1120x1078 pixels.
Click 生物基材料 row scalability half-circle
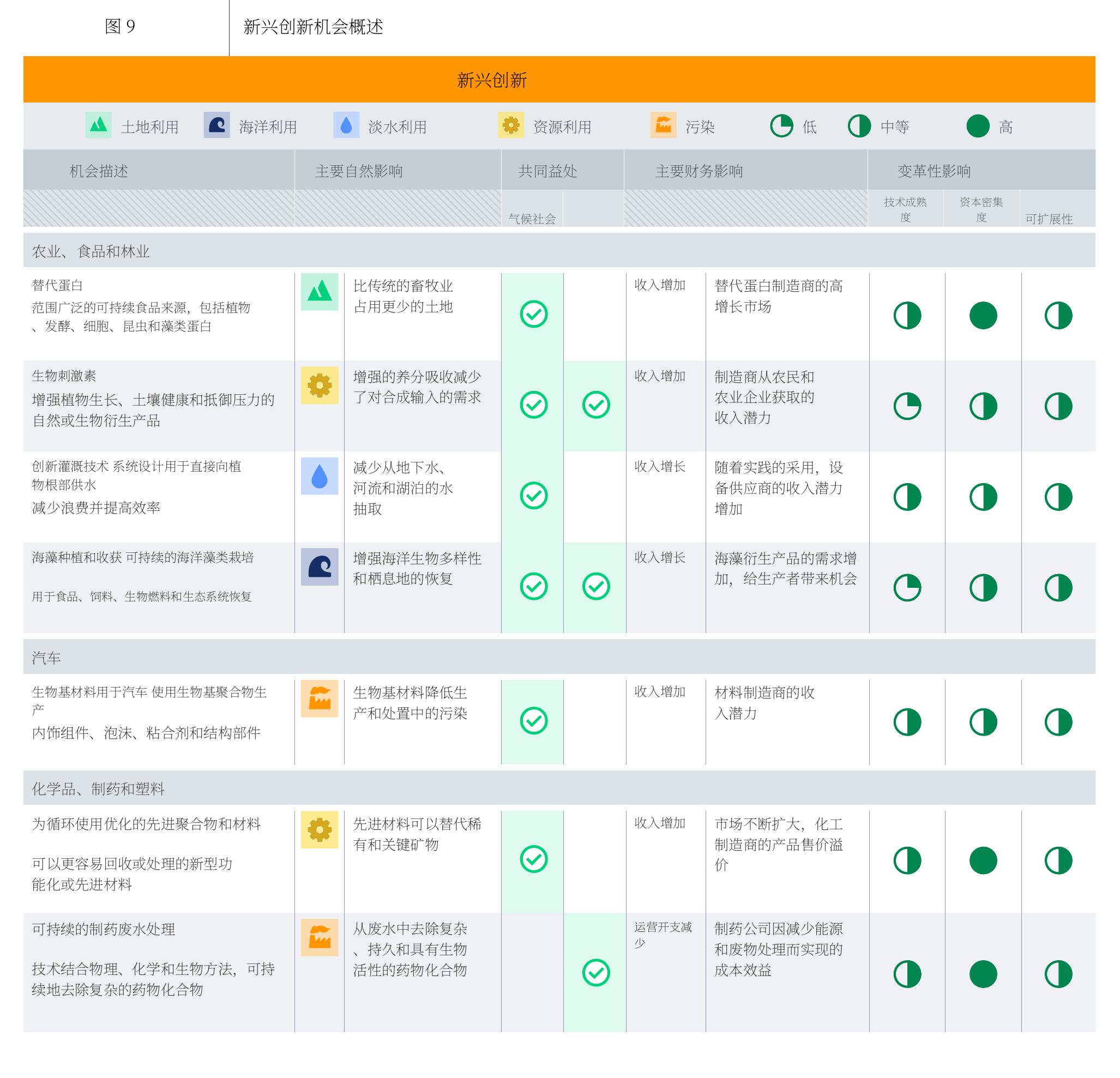[x=1058, y=722]
